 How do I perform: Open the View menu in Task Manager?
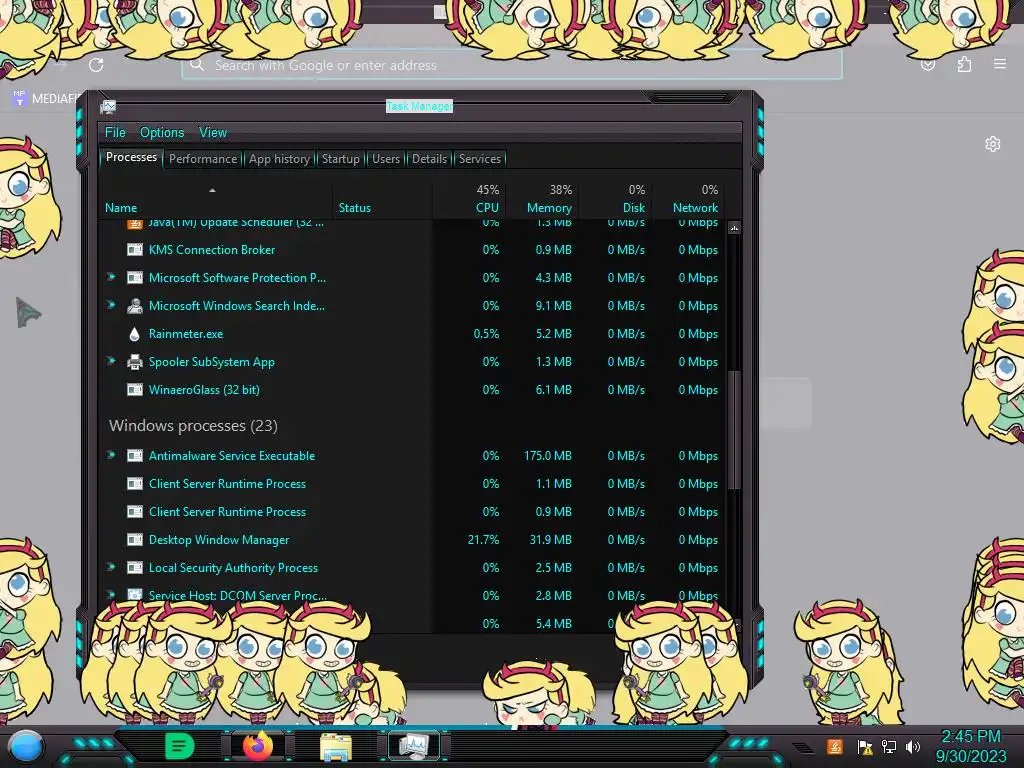[x=213, y=133]
